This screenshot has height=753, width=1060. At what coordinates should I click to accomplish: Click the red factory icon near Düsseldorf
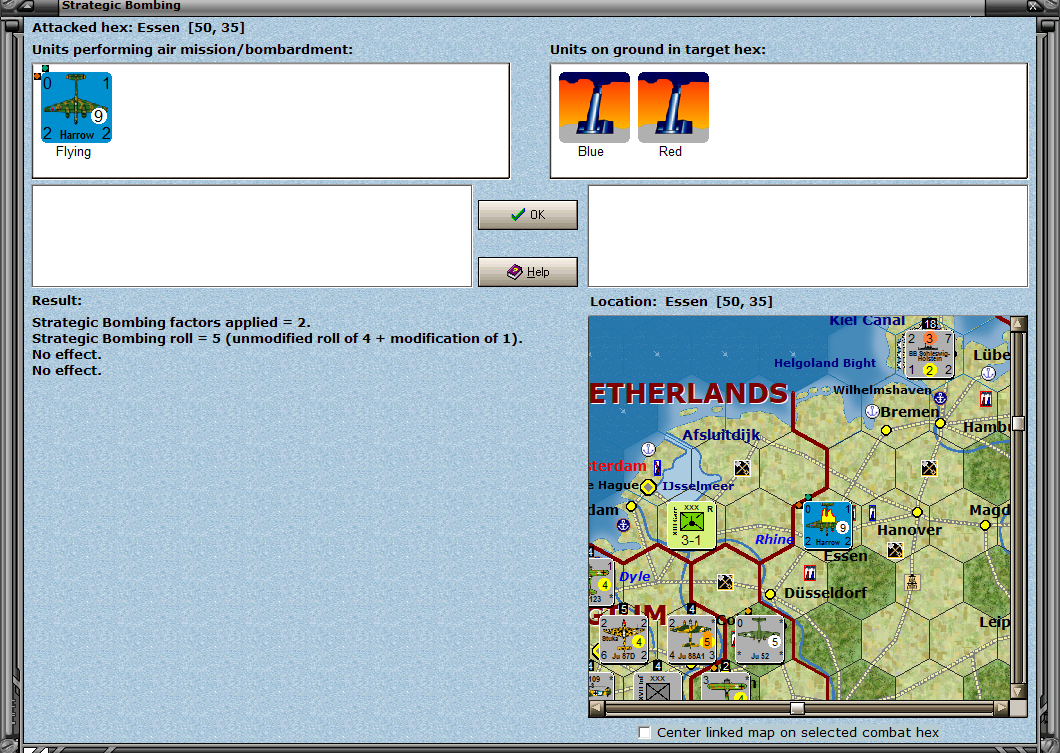[x=810, y=574]
